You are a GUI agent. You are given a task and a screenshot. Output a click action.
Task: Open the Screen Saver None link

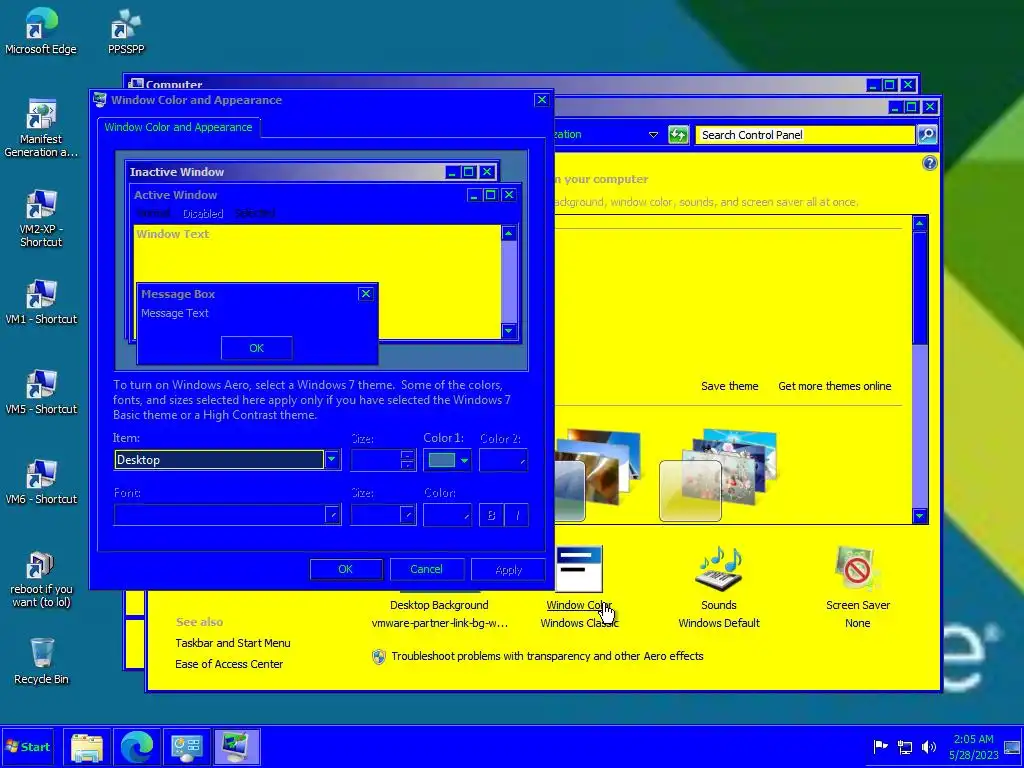pos(857,623)
